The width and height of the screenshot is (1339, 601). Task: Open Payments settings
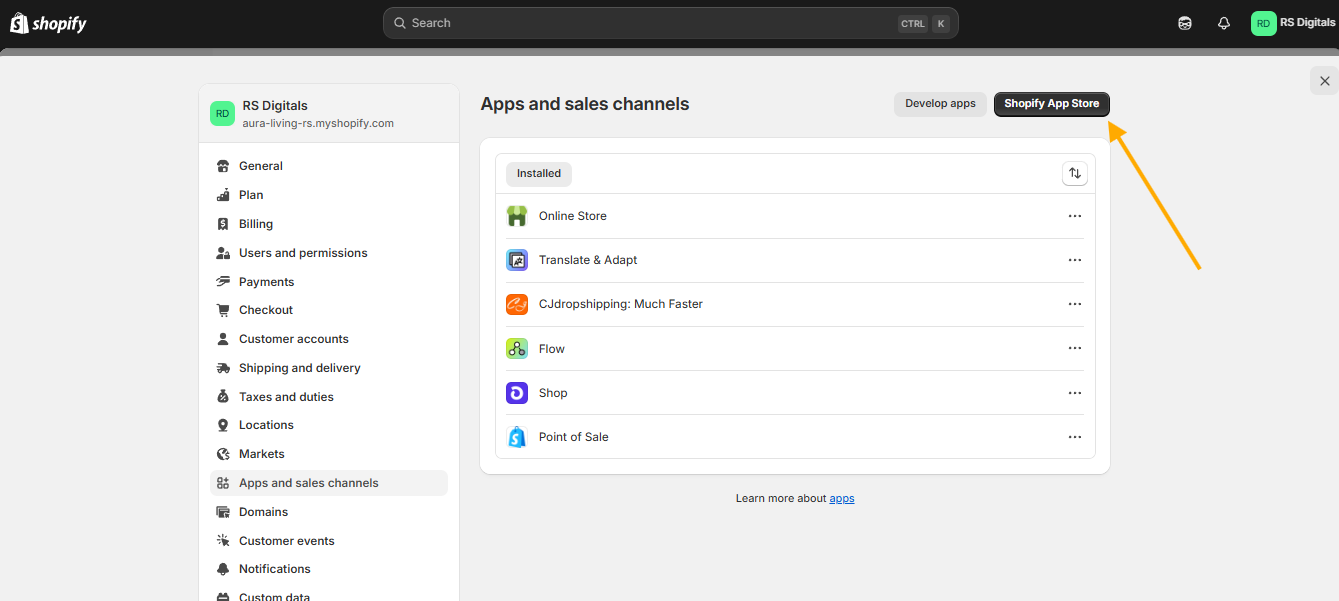329,282
